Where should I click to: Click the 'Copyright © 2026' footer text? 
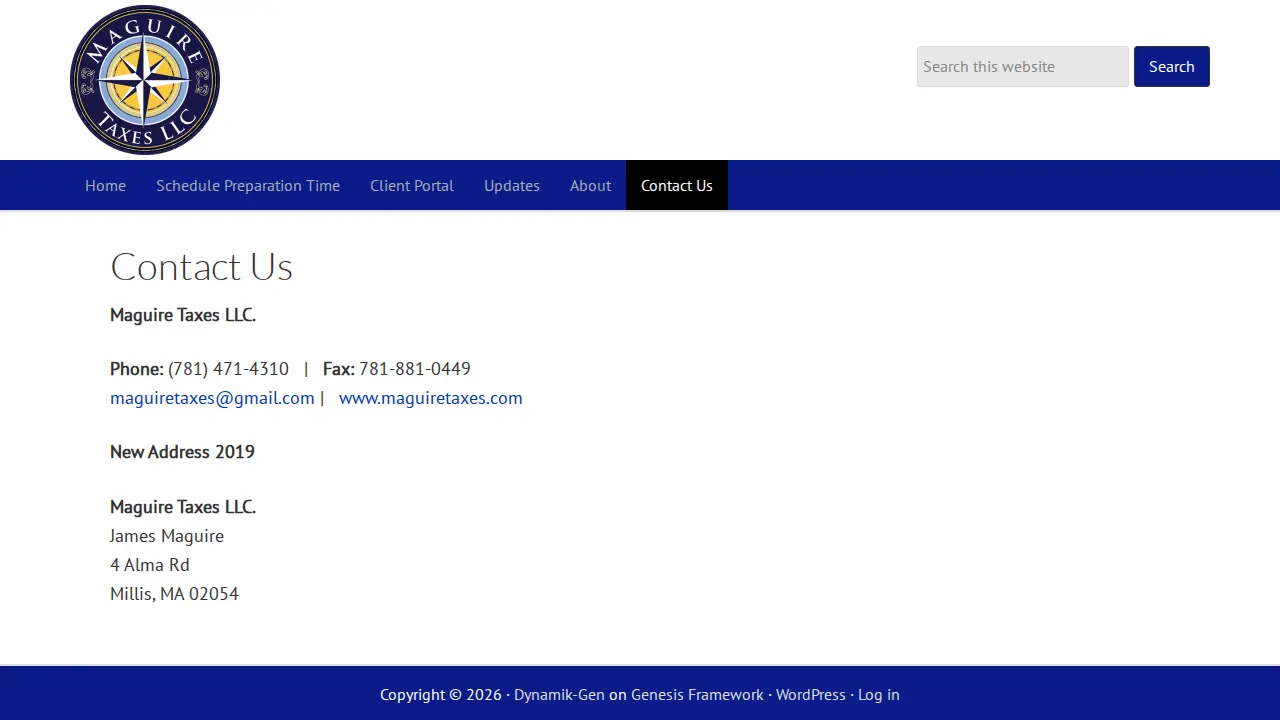[441, 695]
